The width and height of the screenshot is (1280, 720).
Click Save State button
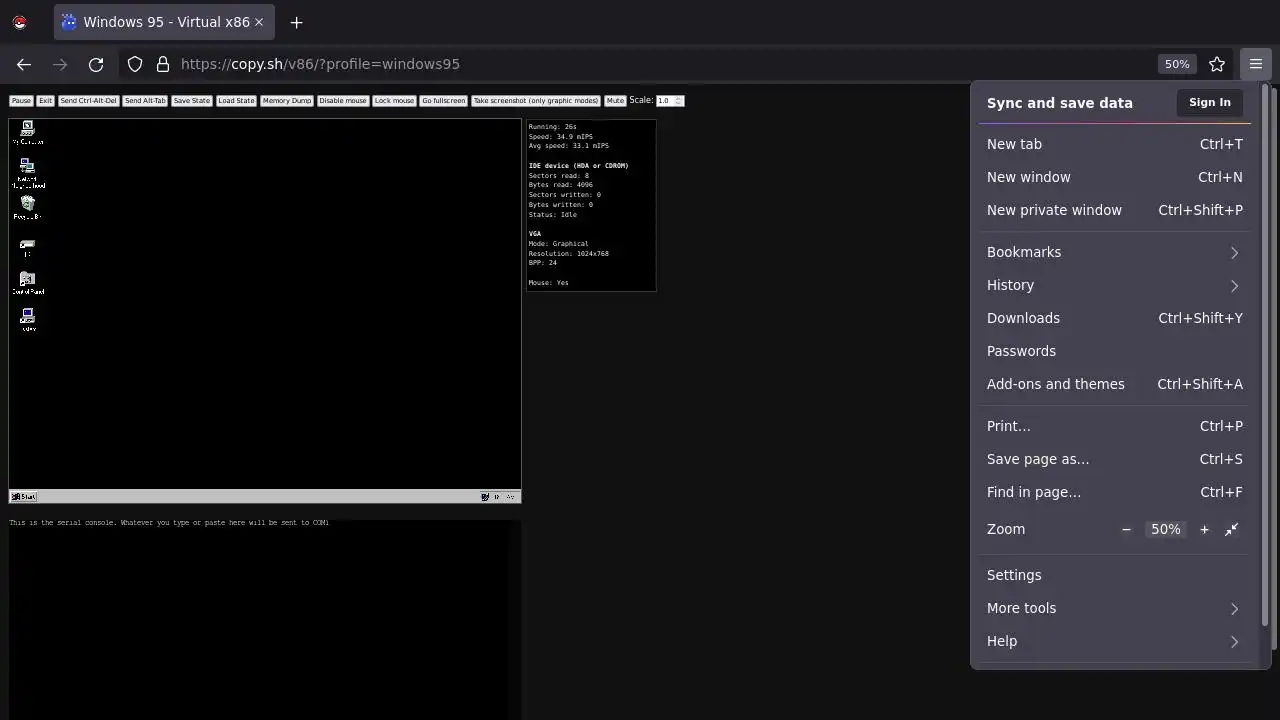pyautogui.click(x=192, y=101)
